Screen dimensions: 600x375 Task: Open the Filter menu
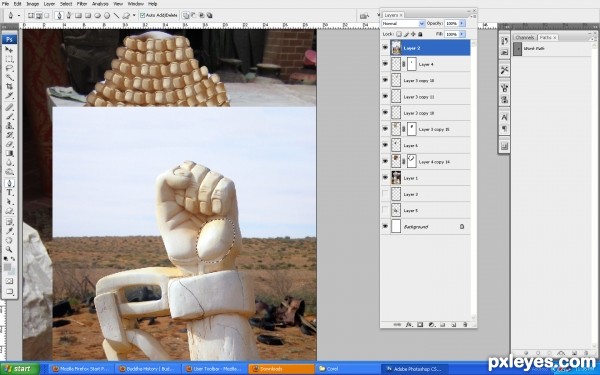82,4
